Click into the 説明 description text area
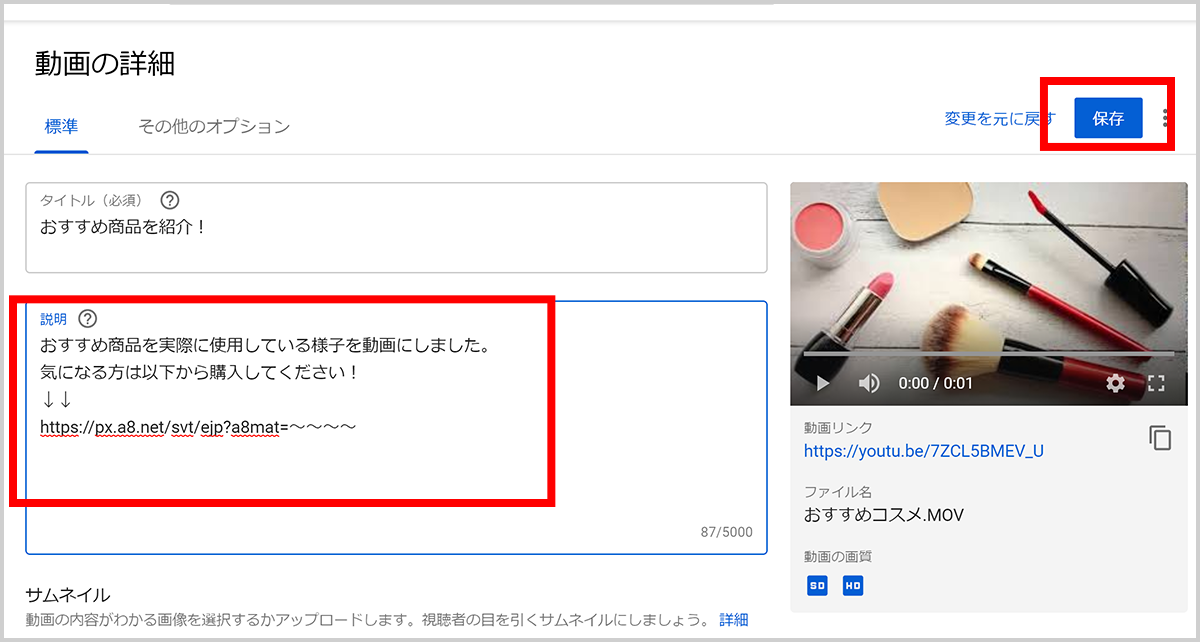Viewport: 1200px width, 642px height. (x=396, y=427)
